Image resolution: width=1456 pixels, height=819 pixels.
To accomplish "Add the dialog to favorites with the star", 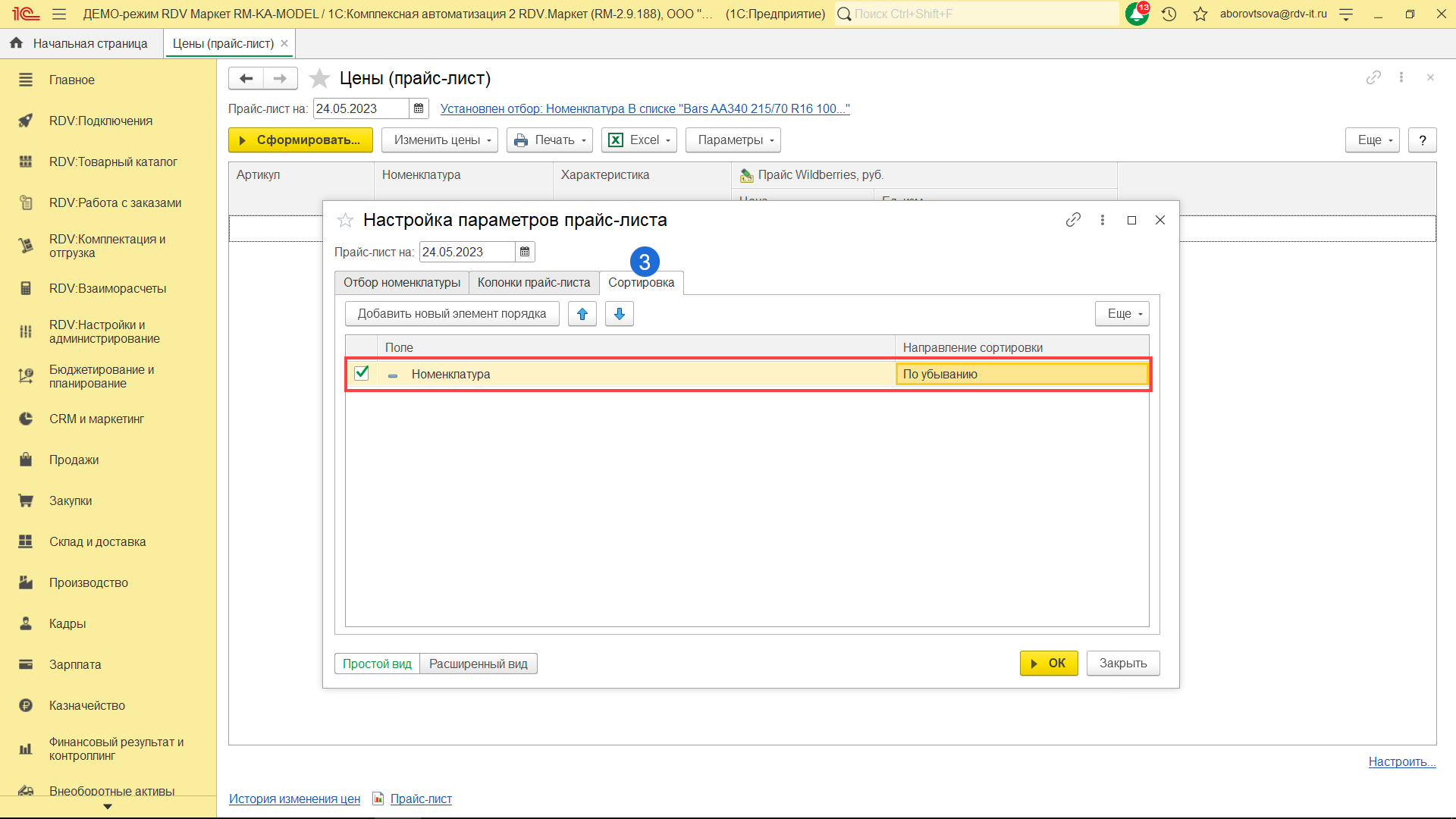I will pos(345,220).
